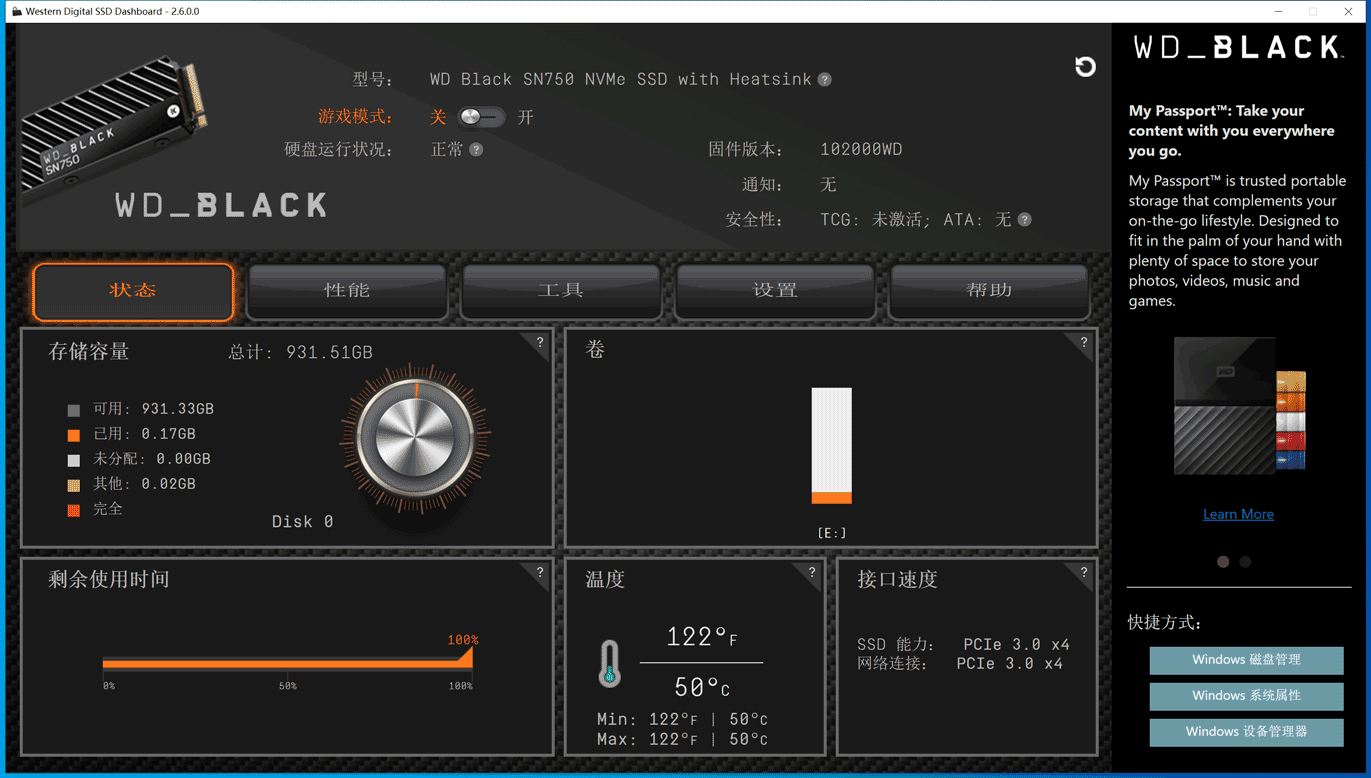Click the 温度 panel help icon

click(812, 574)
